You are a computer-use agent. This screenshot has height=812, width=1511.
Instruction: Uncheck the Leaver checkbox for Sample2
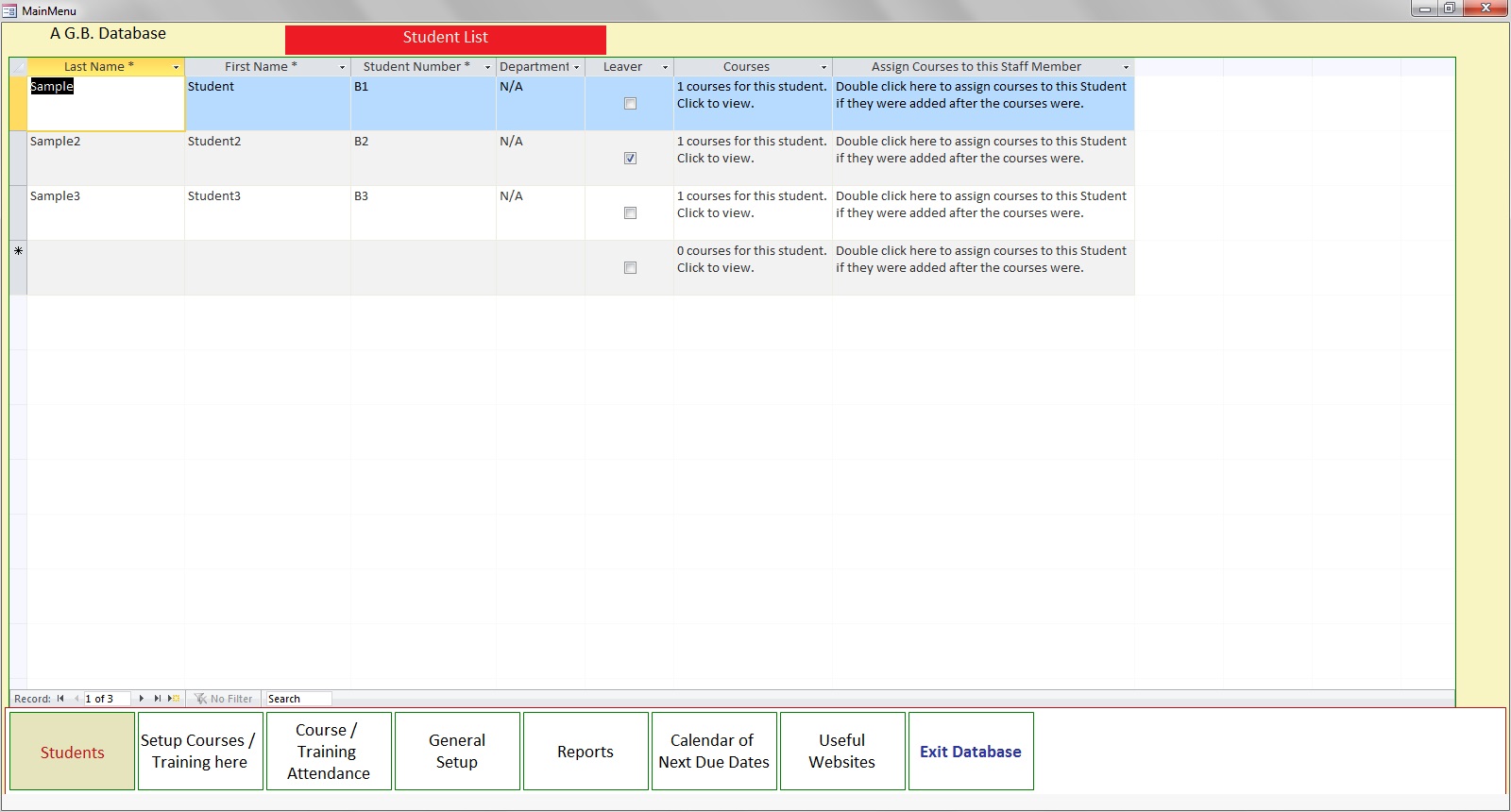point(630,159)
